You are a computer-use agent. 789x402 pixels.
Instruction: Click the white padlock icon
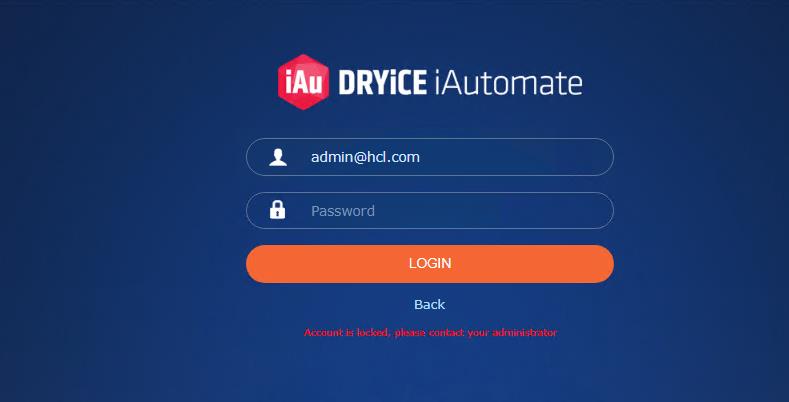tap(277, 210)
